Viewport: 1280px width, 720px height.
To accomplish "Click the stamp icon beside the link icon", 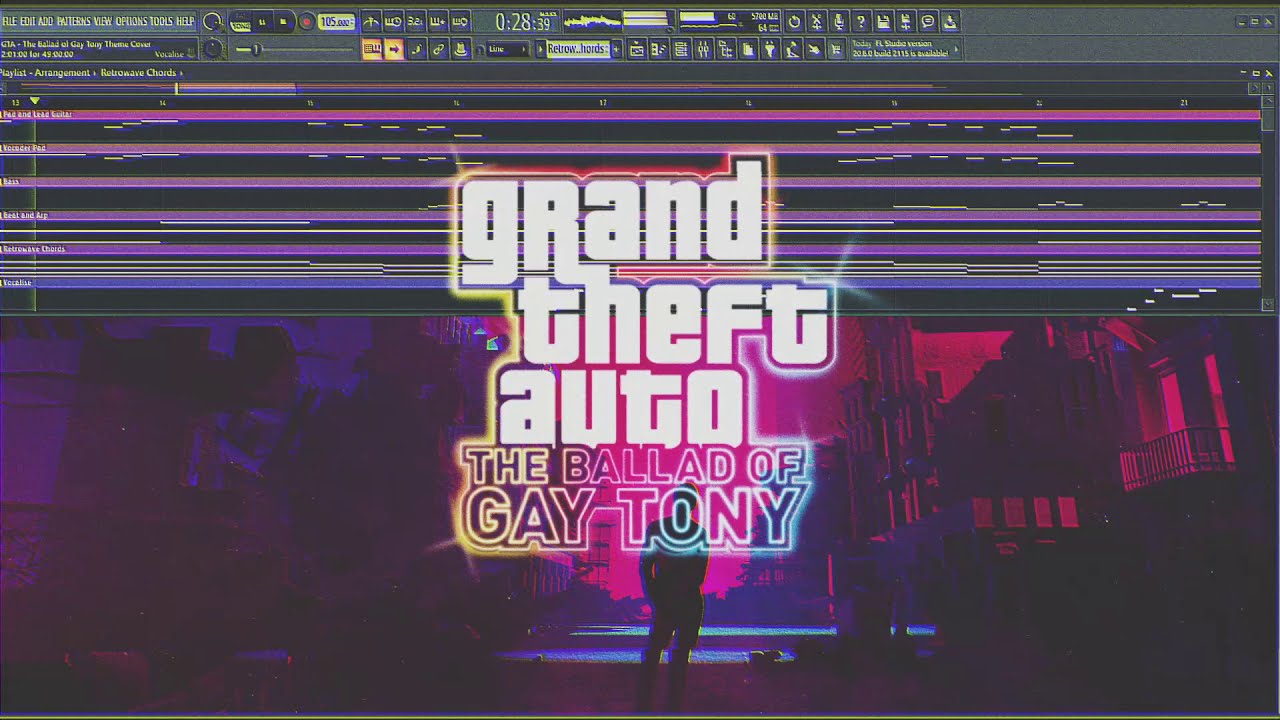I will pos(461,49).
